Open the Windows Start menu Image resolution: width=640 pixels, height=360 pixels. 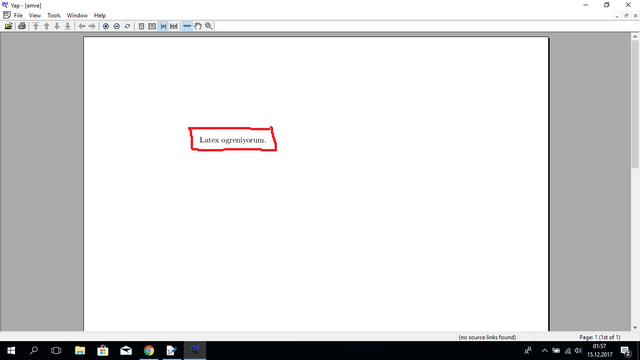pyautogui.click(x=11, y=351)
